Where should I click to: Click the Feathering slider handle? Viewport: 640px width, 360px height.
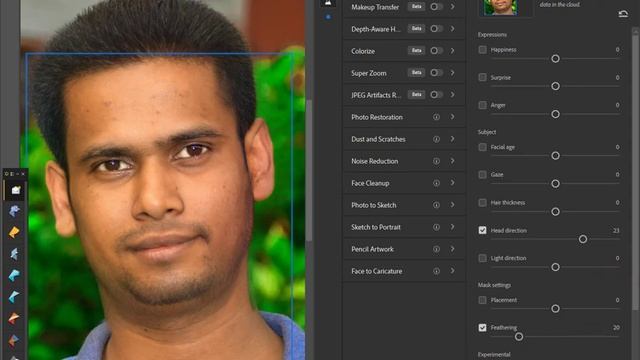(519, 337)
